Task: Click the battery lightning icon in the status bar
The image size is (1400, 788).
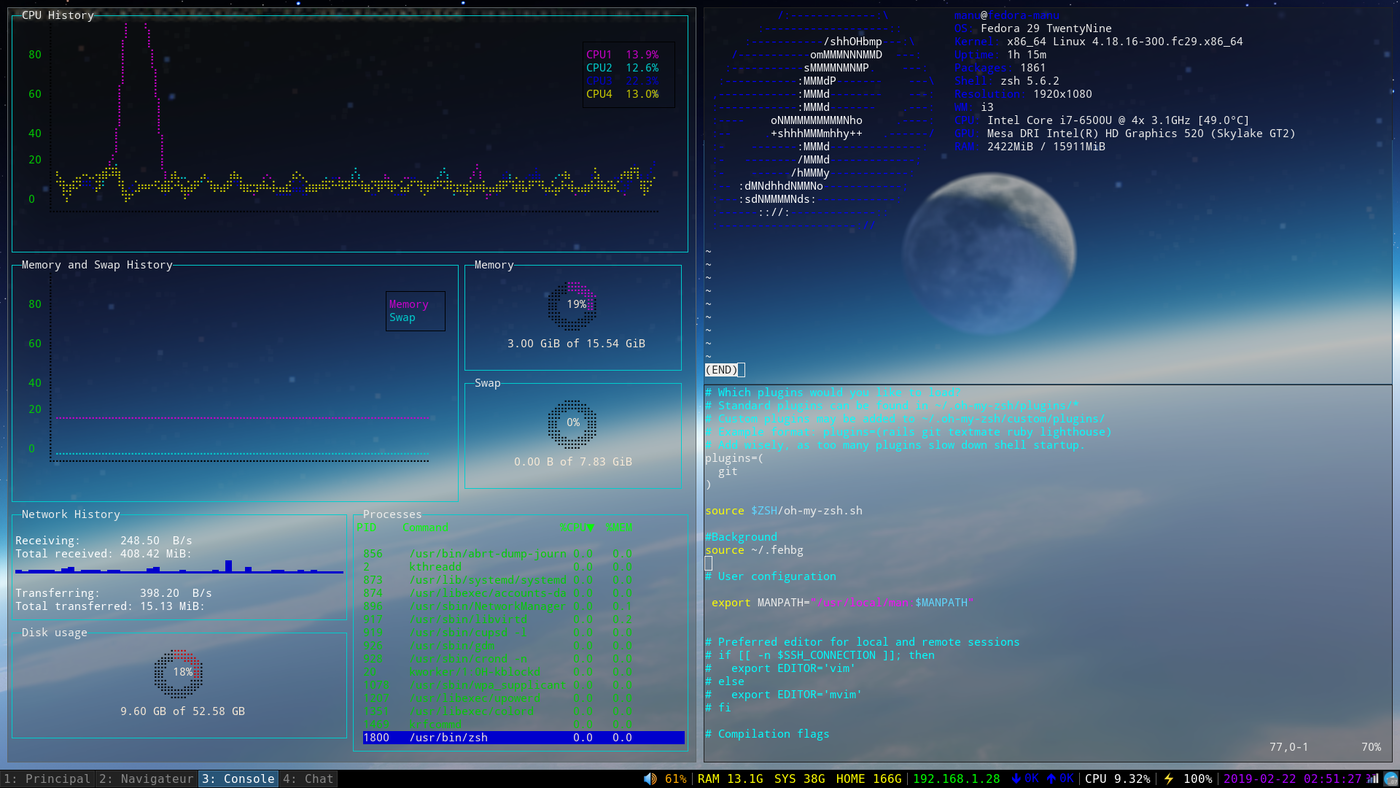Action: (1171, 778)
